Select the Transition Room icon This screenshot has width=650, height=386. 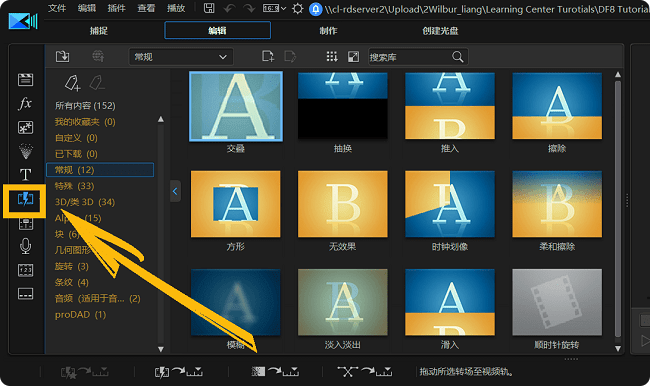(x=25, y=199)
